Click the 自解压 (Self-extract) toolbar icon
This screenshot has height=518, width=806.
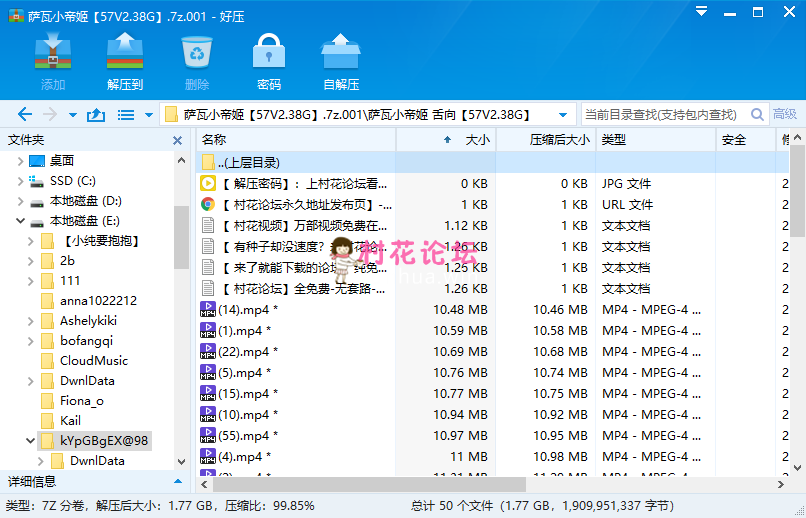341,51
